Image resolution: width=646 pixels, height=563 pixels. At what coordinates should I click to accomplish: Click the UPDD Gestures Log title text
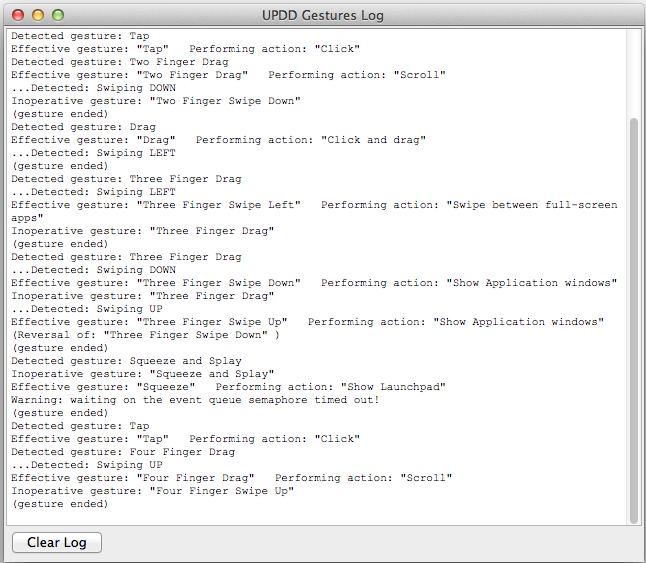323,15
